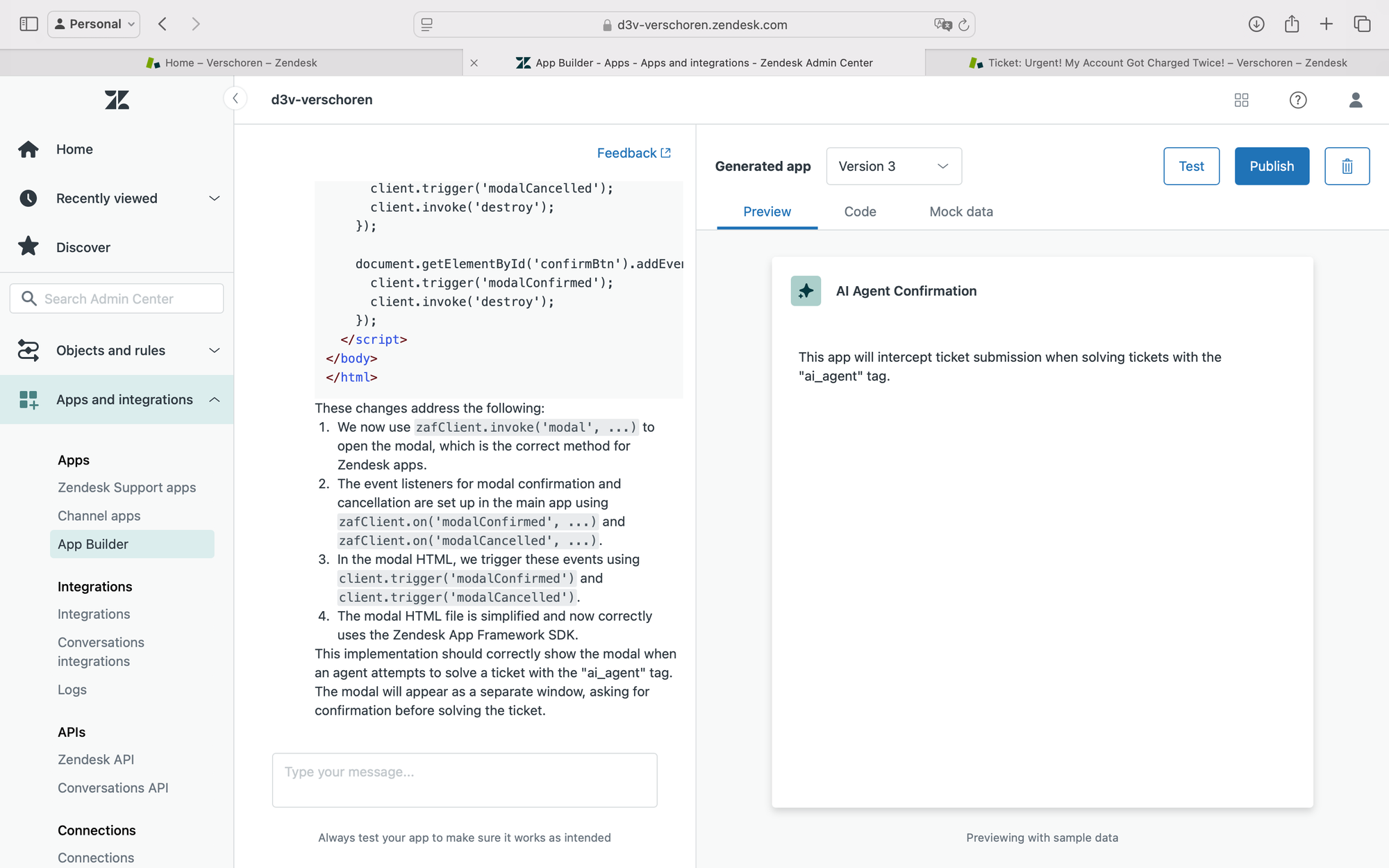
Task: Click the Type your message field
Action: 465,780
